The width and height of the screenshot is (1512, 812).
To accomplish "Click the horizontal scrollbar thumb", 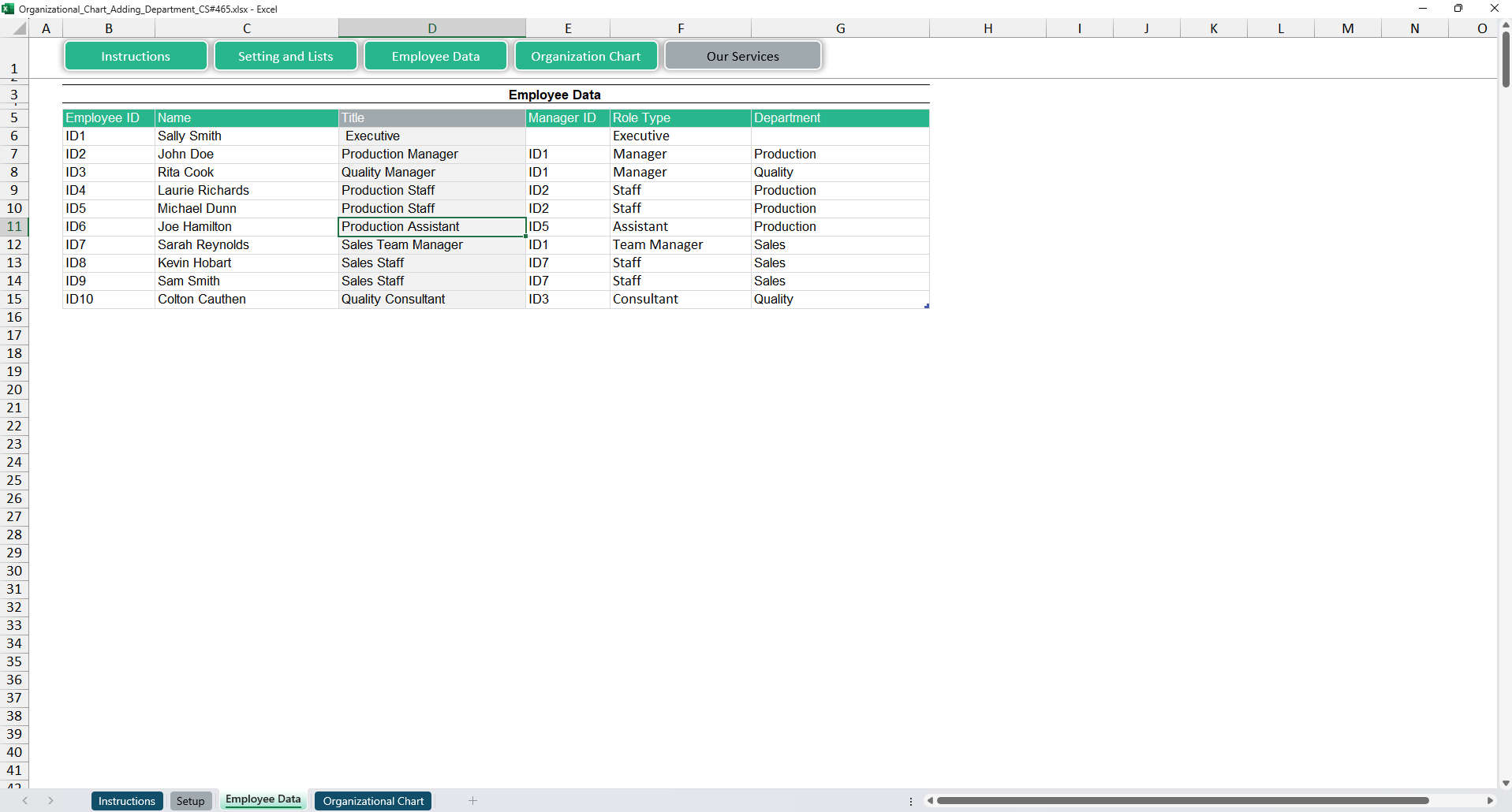I will pos(1183,800).
